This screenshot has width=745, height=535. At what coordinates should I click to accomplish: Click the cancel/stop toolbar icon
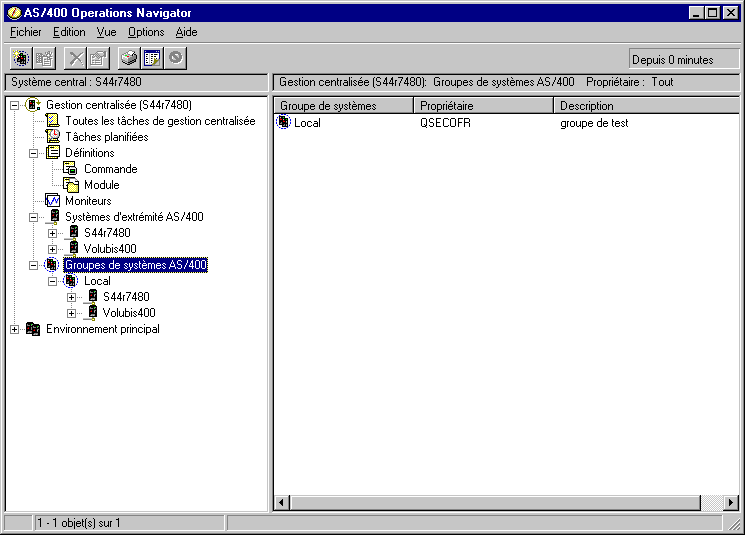point(176,58)
